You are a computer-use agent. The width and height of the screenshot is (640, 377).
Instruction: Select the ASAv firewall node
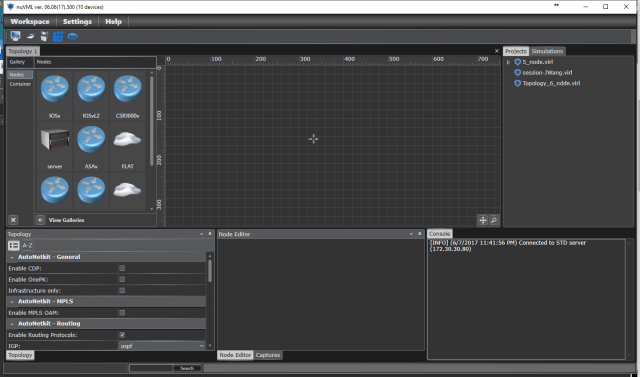91,140
